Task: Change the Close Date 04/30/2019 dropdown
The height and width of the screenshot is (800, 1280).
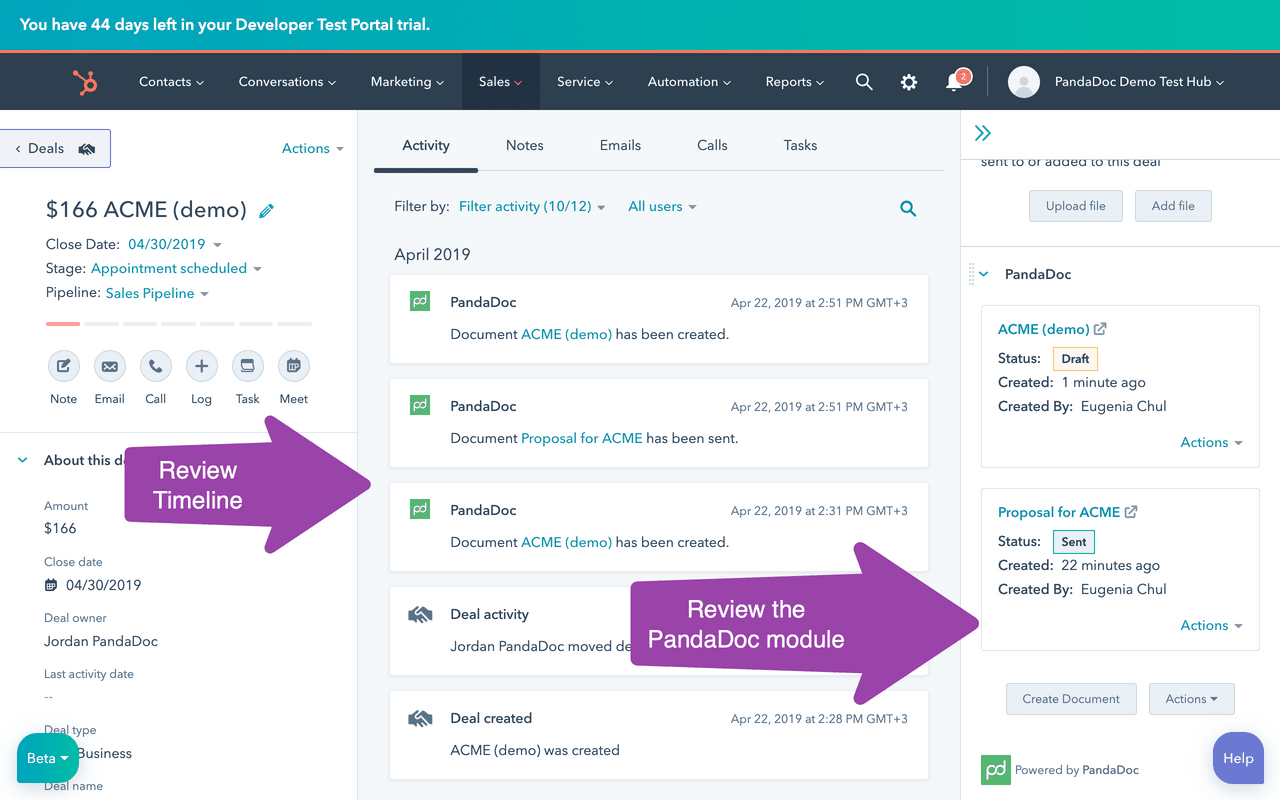Action: click(x=175, y=244)
